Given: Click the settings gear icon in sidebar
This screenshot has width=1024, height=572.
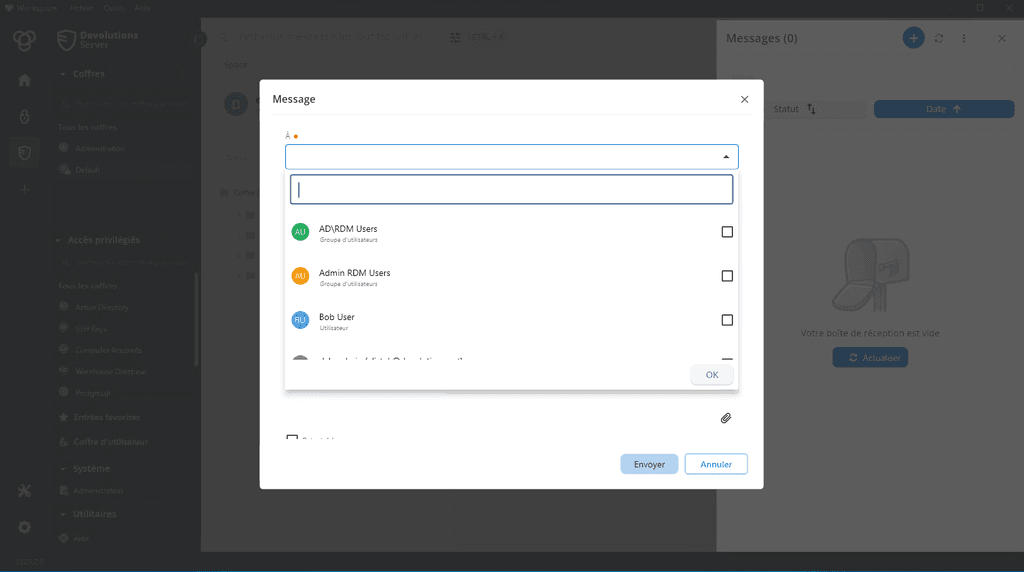Looking at the screenshot, I should [x=25, y=527].
